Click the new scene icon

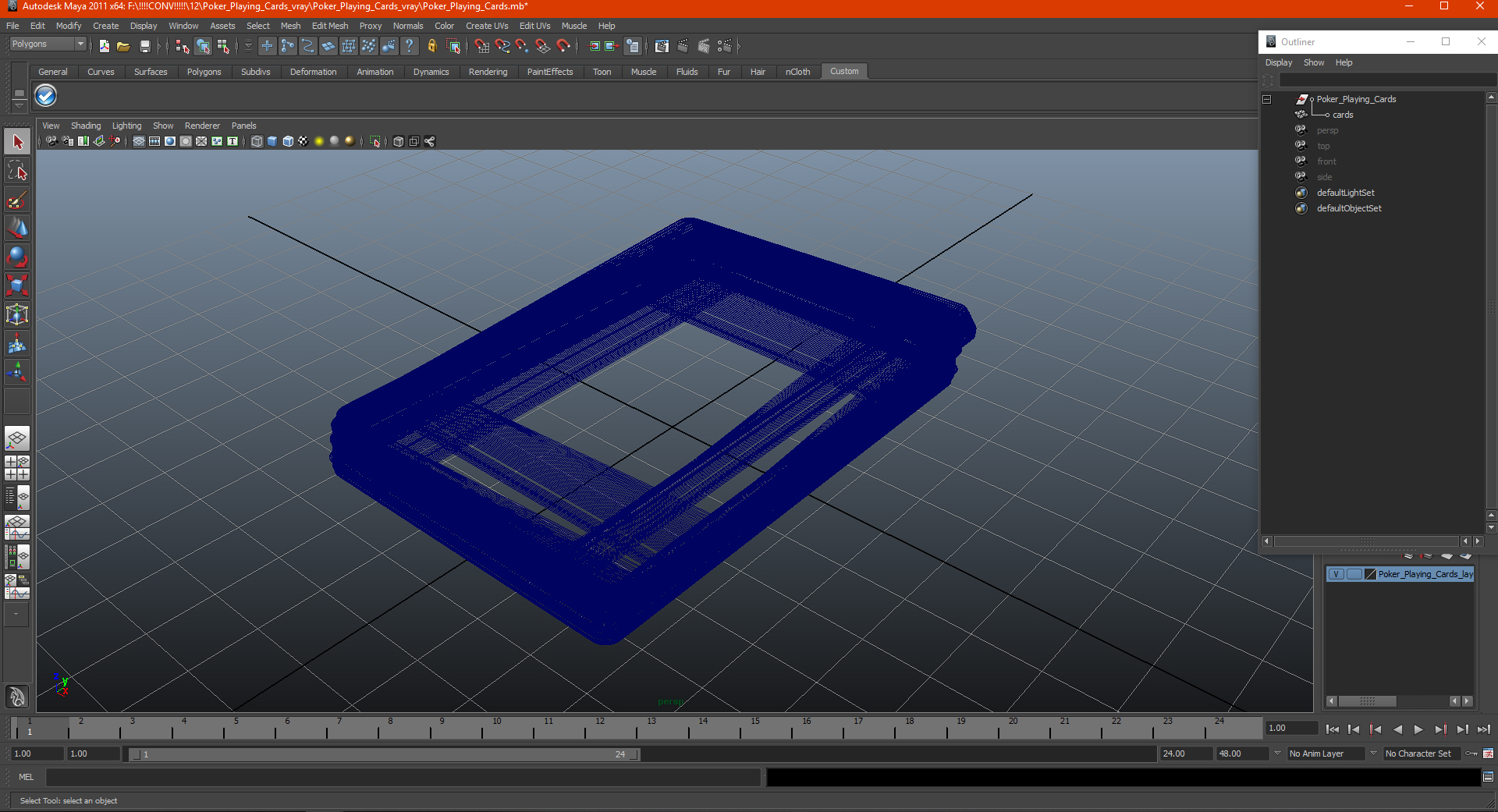click(x=105, y=46)
